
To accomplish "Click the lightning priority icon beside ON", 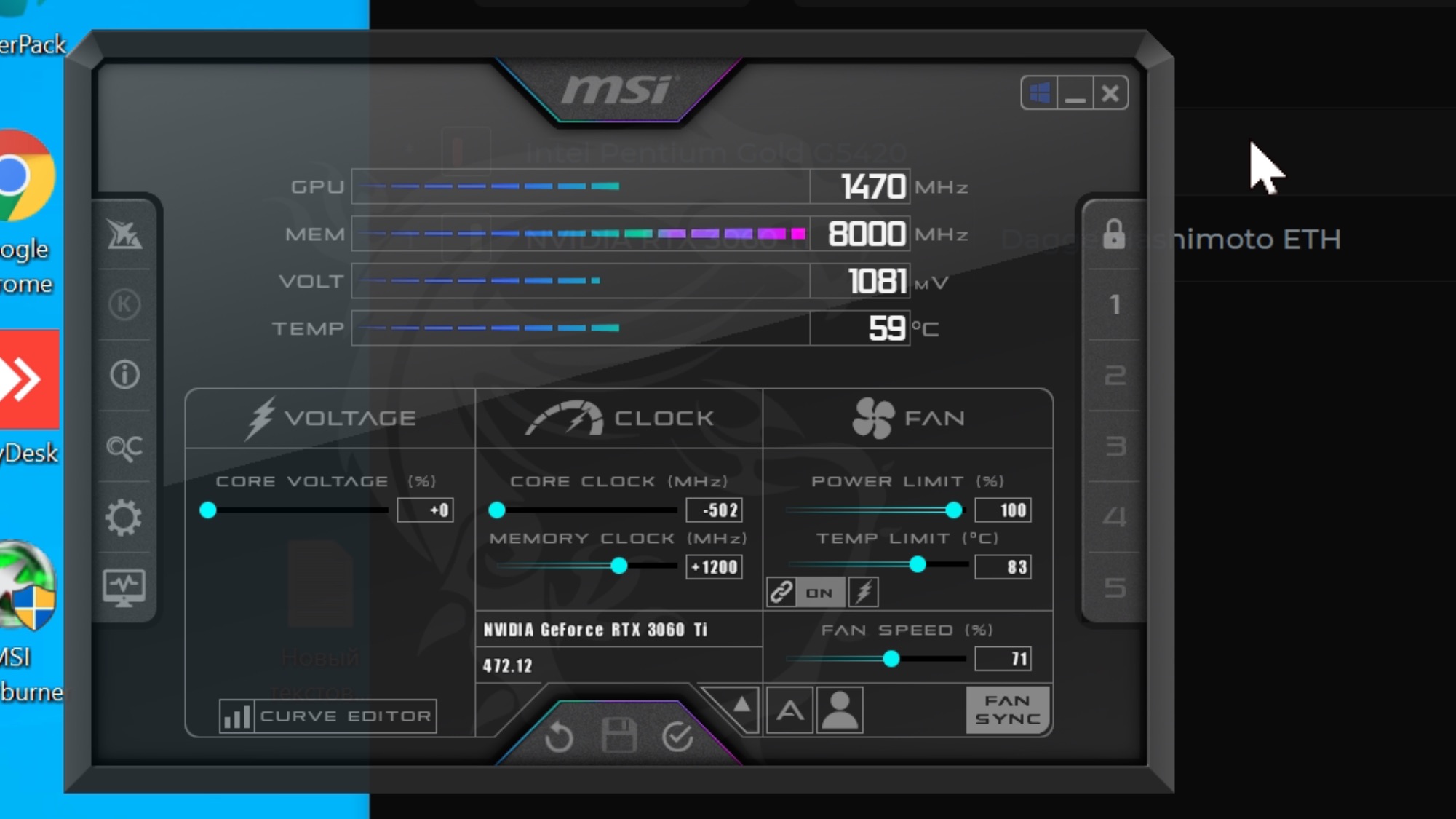I will point(864,592).
